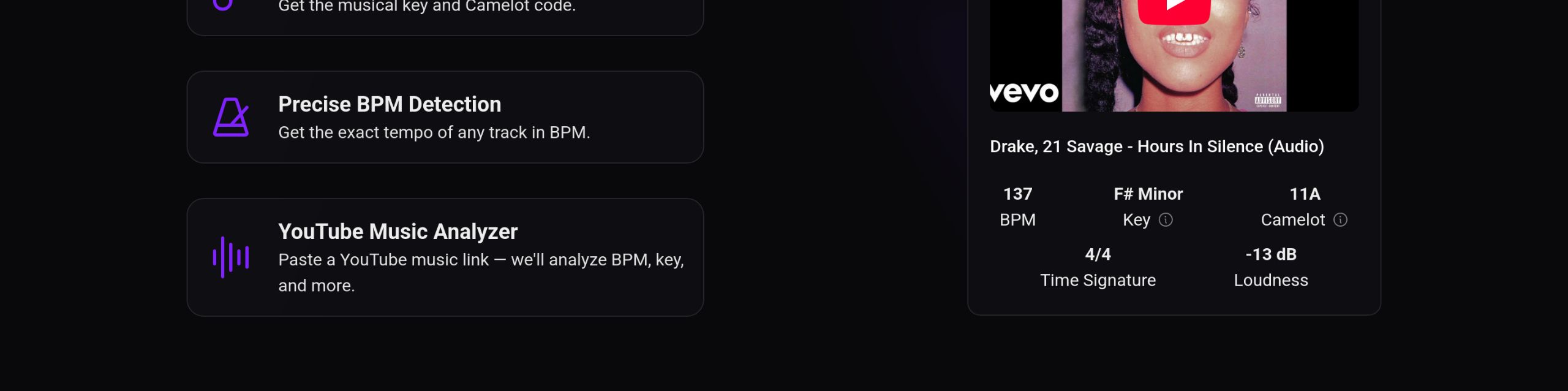Click the 4/4 time signature value
The width and height of the screenshot is (1568, 391).
click(1098, 254)
